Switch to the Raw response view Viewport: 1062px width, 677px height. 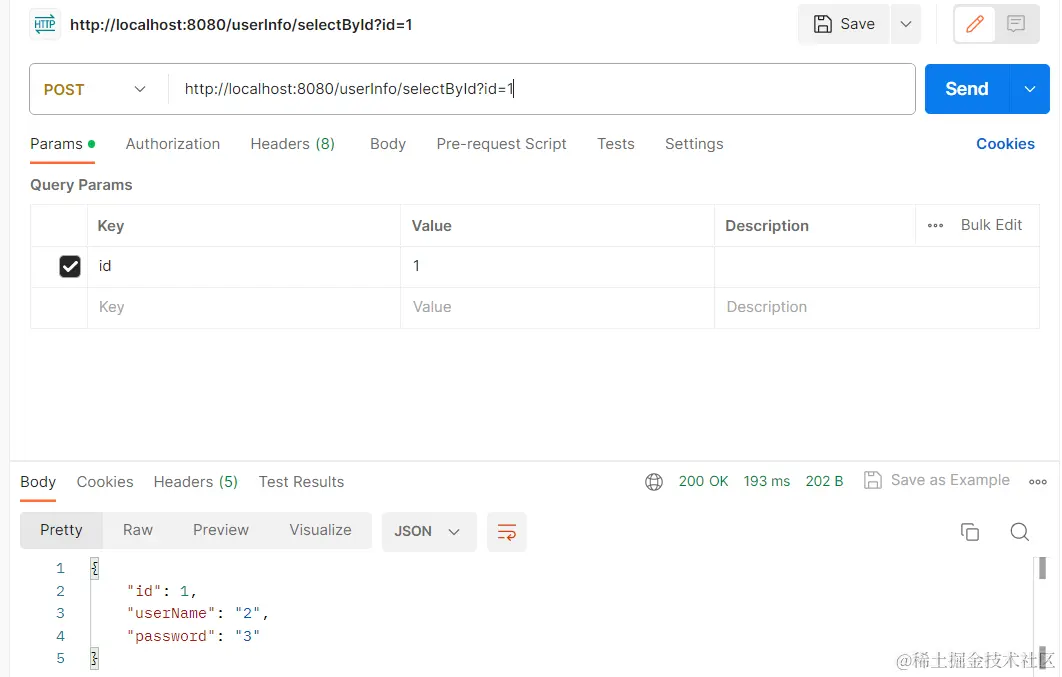[138, 530]
